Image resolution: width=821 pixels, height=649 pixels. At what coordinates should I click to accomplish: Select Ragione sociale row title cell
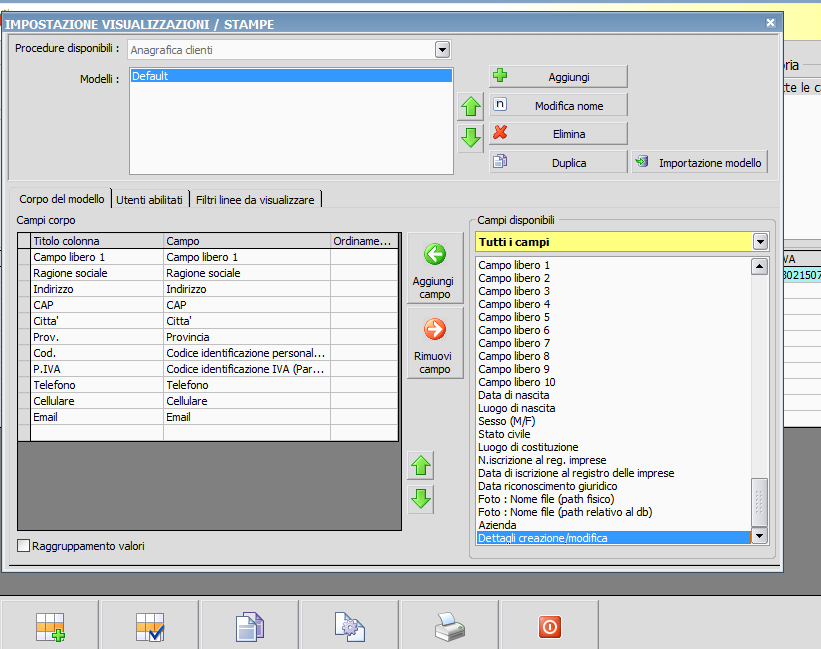pyautogui.click(x=97, y=273)
